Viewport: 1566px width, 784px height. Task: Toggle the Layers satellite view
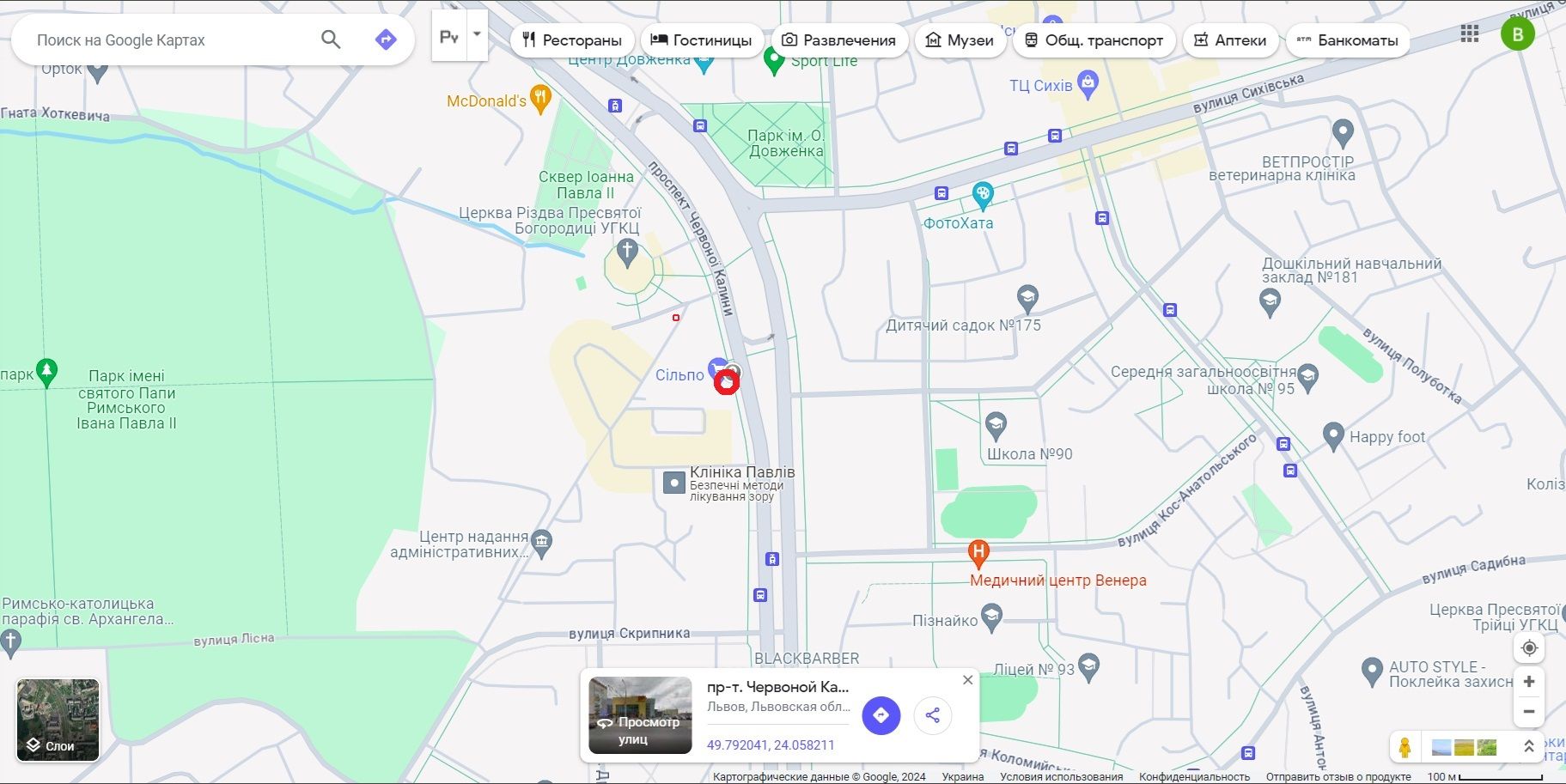pos(58,720)
